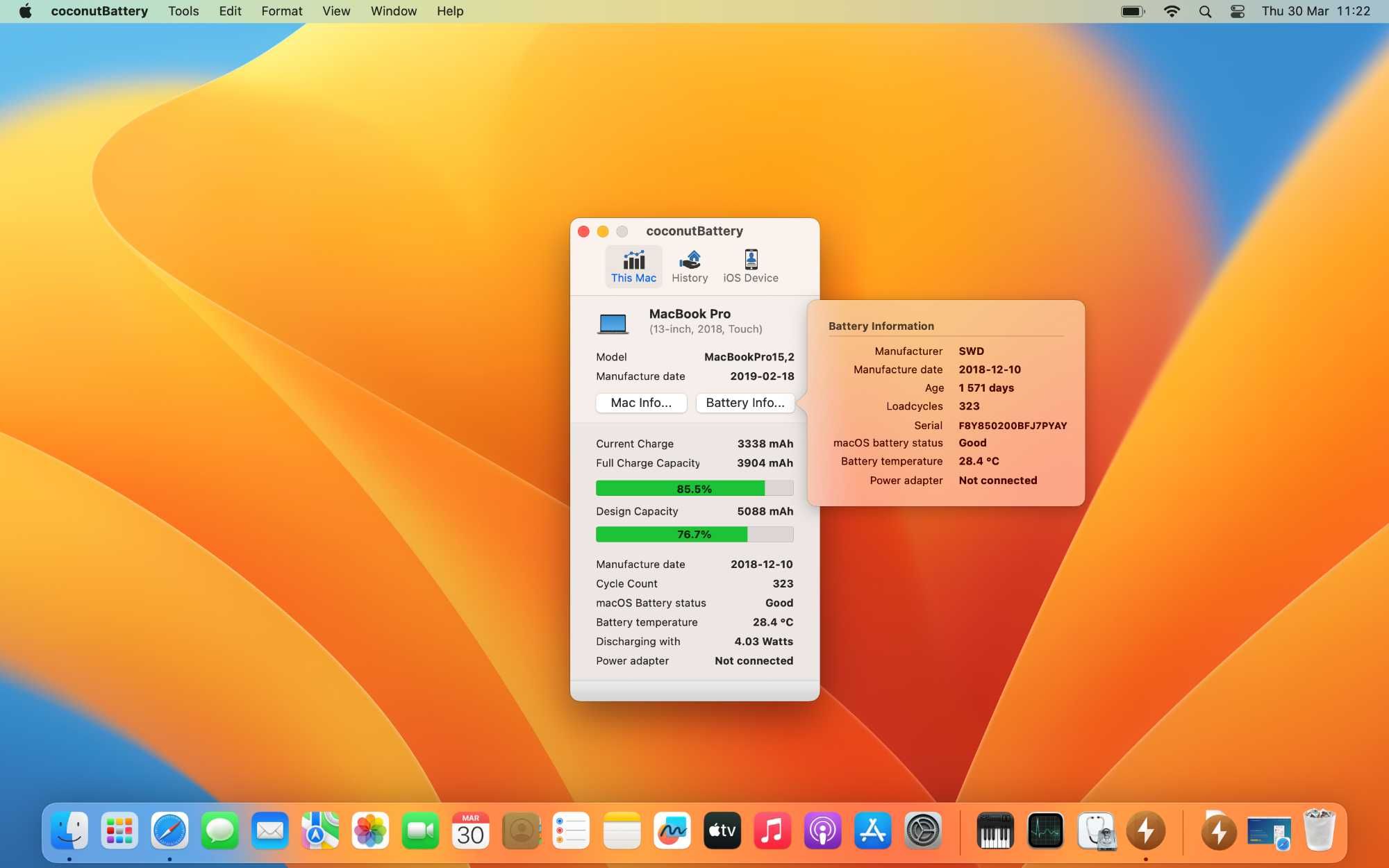
Task: Open Maps from the Dock
Action: [320, 831]
